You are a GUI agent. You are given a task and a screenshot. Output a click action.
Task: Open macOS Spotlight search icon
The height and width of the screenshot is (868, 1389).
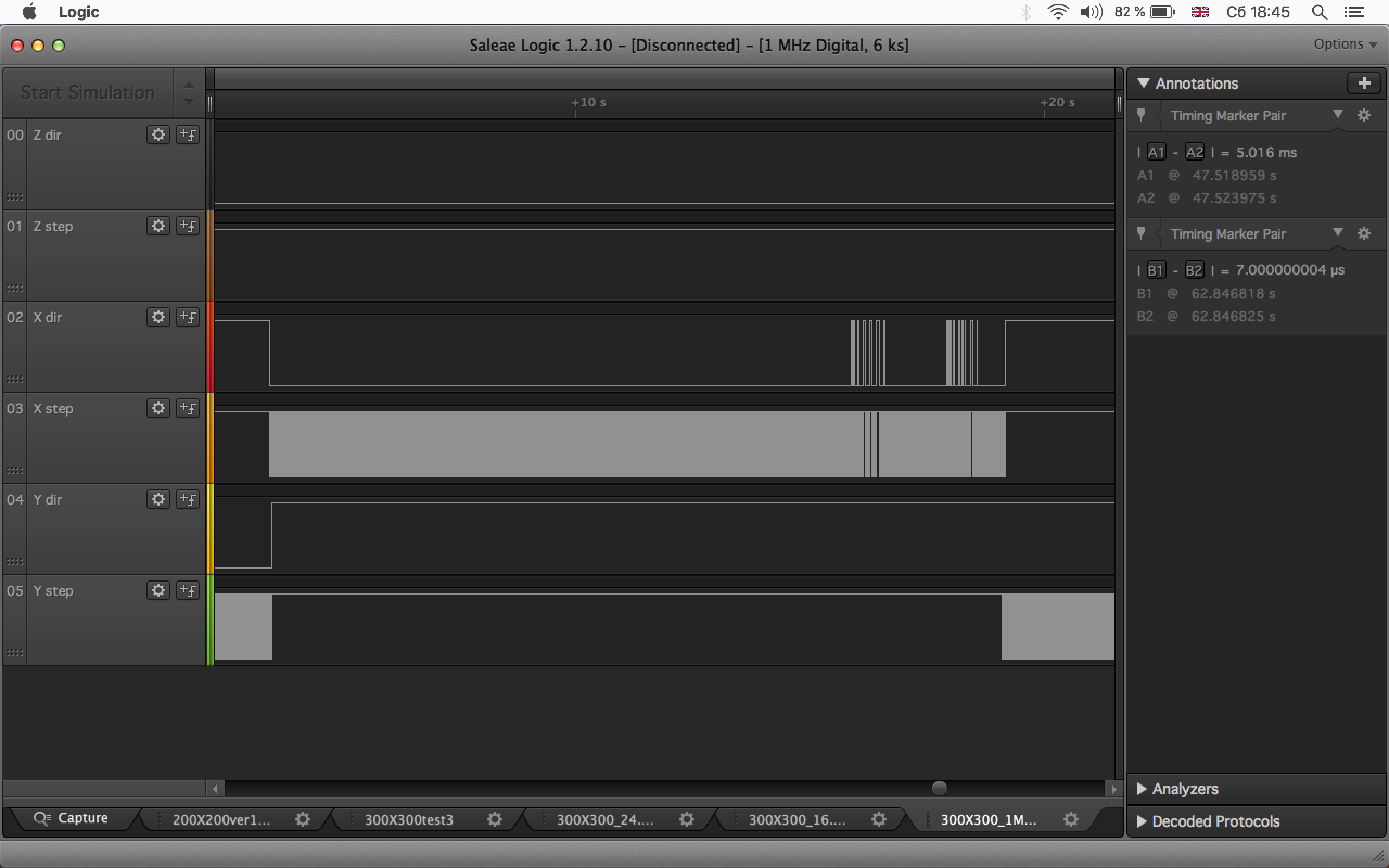[1319, 12]
